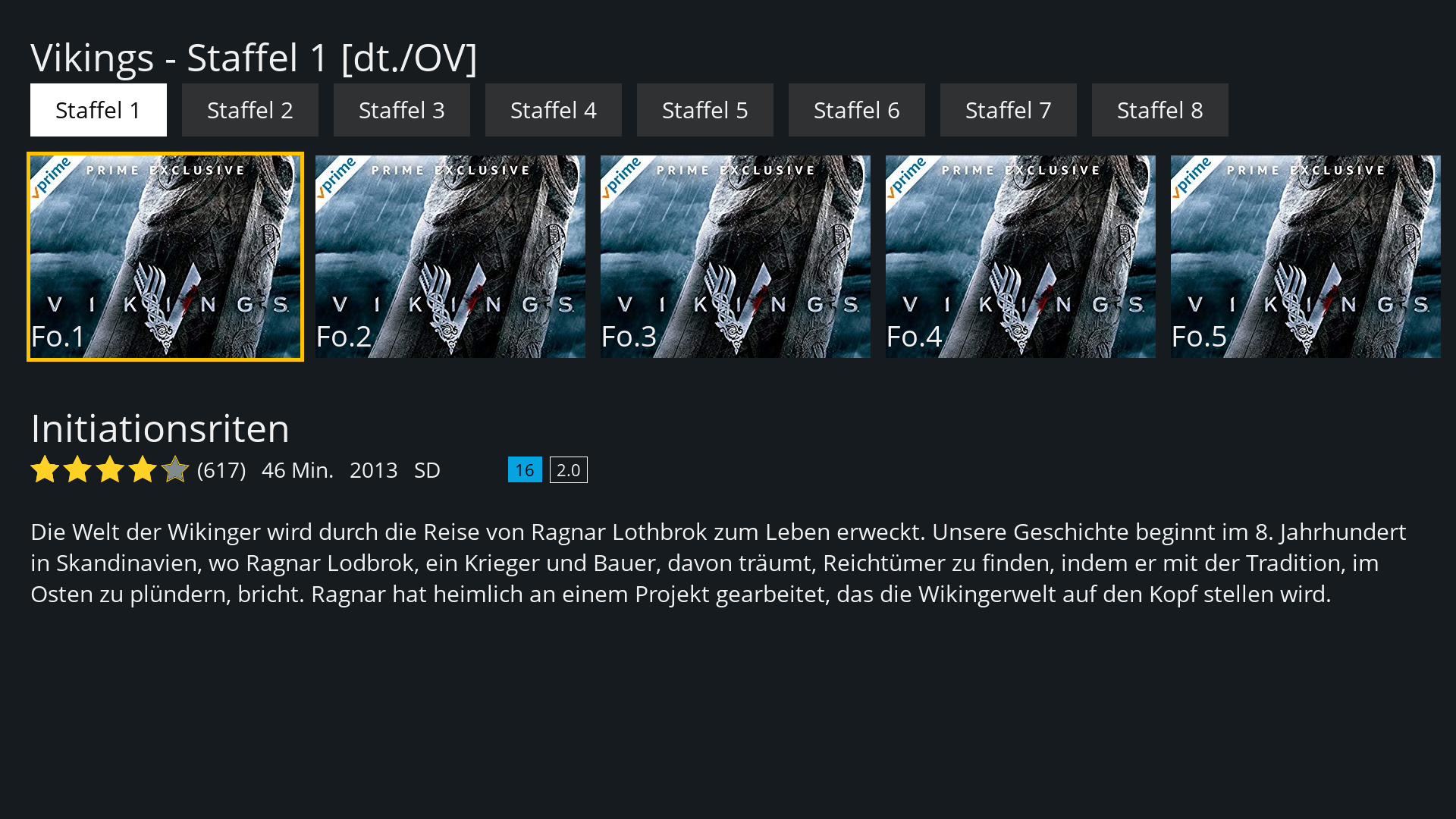The width and height of the screenshot is (1456, 819).
Task: Click the star rating row
Action: [110, 470]
